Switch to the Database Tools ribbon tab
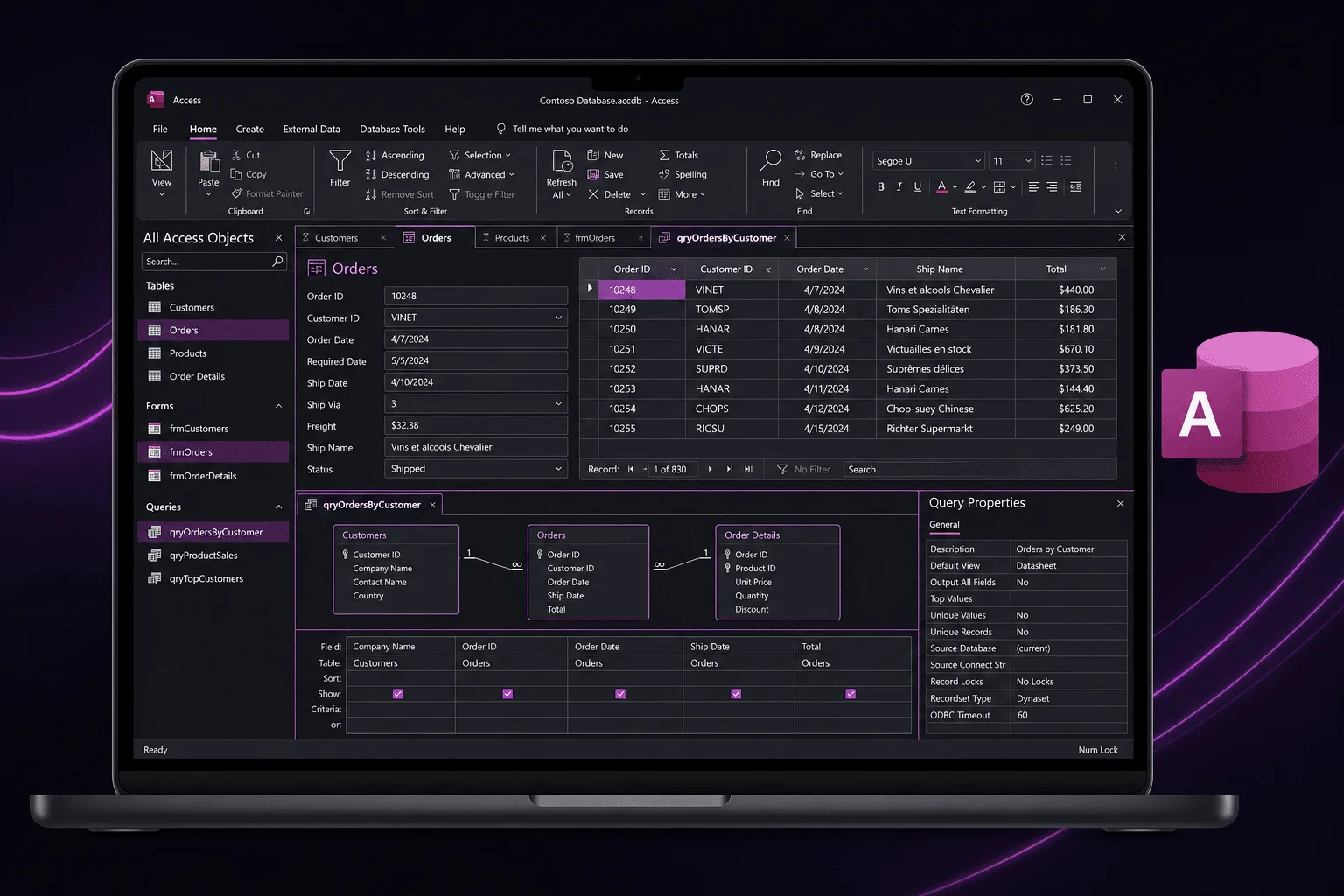 (392, 129)
